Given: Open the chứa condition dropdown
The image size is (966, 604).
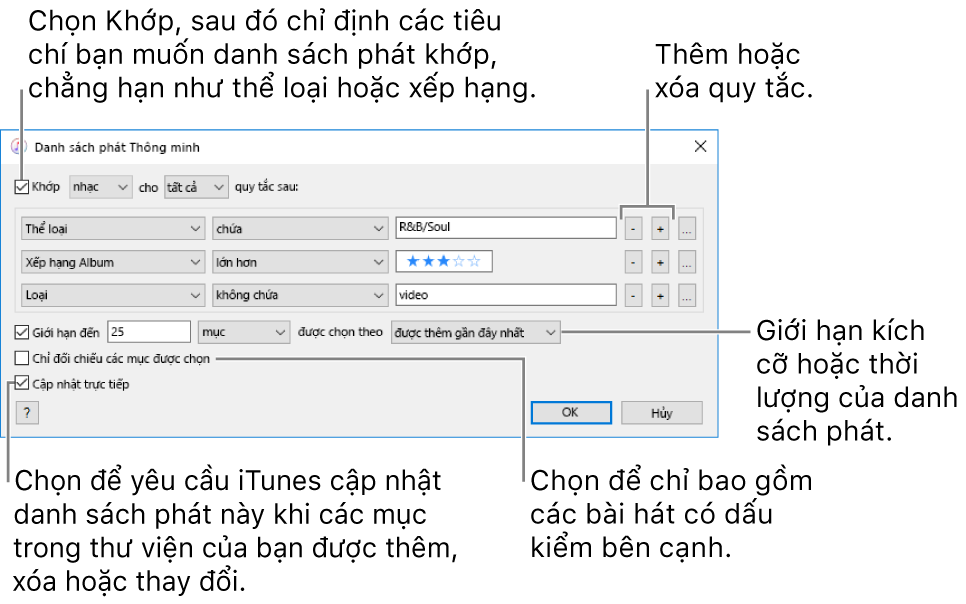Looking at the screenshot, I should click(300, 229).
